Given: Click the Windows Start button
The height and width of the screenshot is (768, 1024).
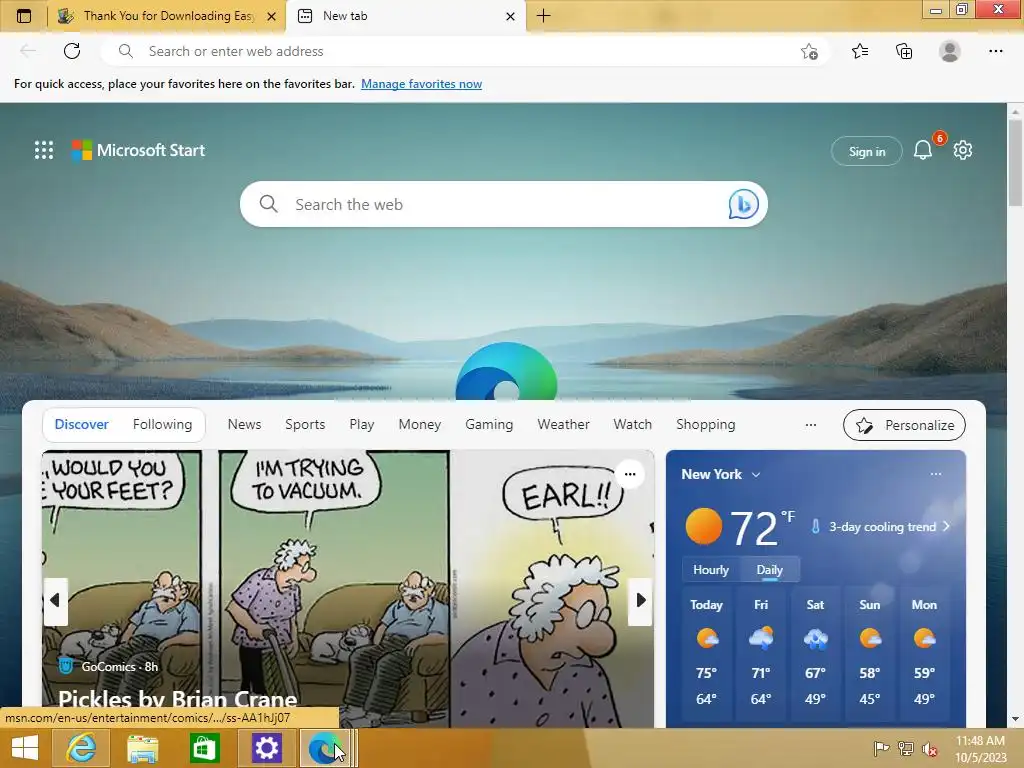Looking at the screenshot, I should [24, 748].
